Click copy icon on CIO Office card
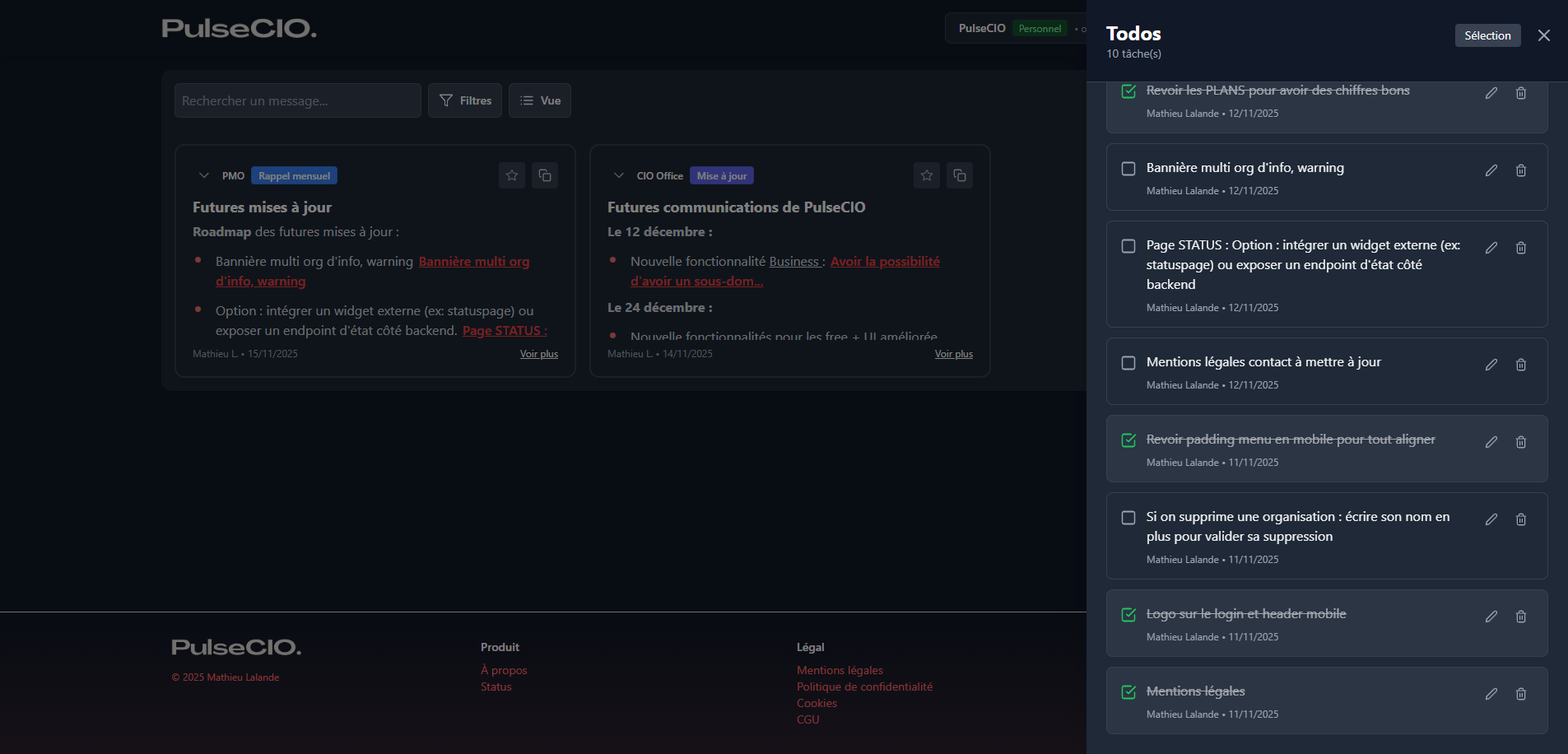Screen dimensions: 1568x754 click(x=960, y=175)
